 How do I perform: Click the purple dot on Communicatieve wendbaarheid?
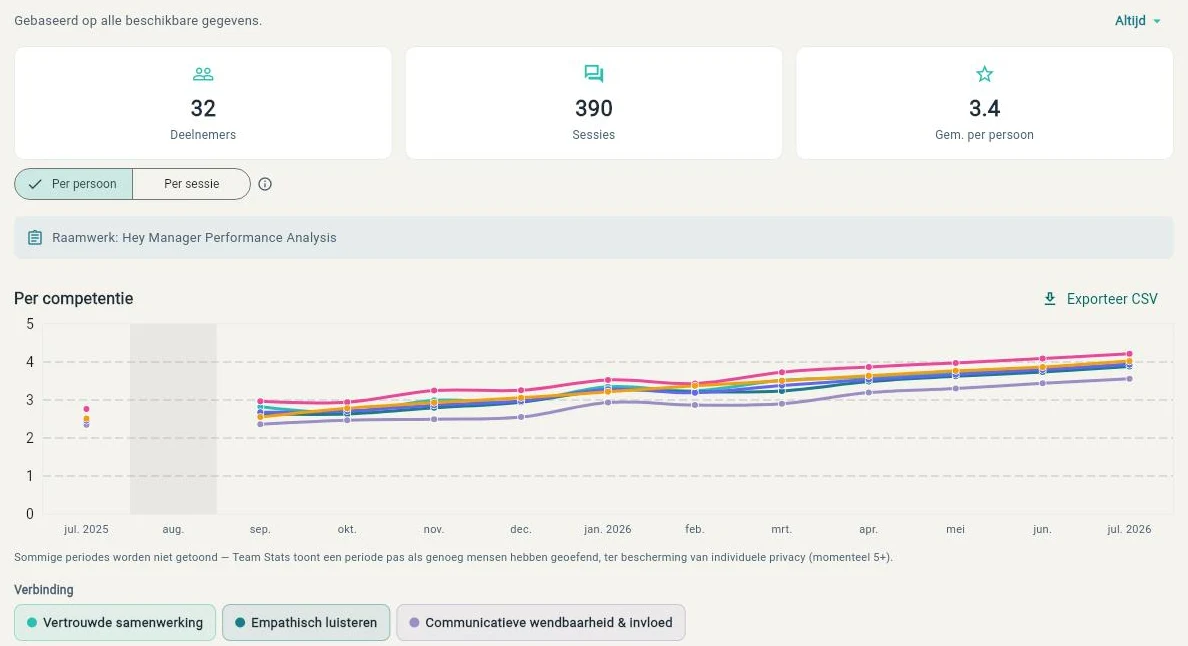pos(414,623)
